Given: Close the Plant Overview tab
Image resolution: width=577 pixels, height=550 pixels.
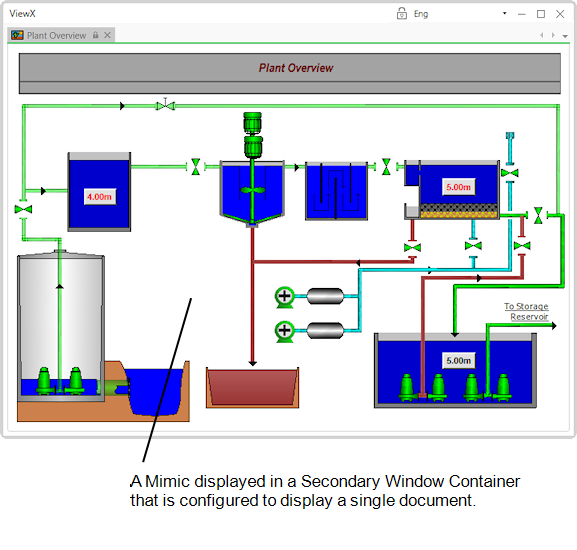Looking at the screenshot, I should coord(107,35).
